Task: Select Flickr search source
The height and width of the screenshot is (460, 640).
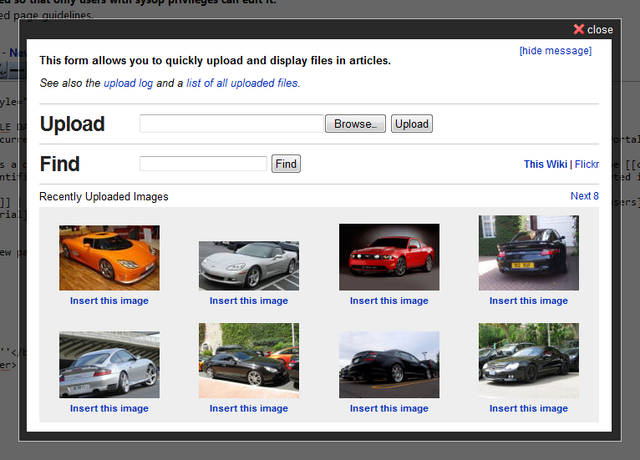Action: (587, 164)
